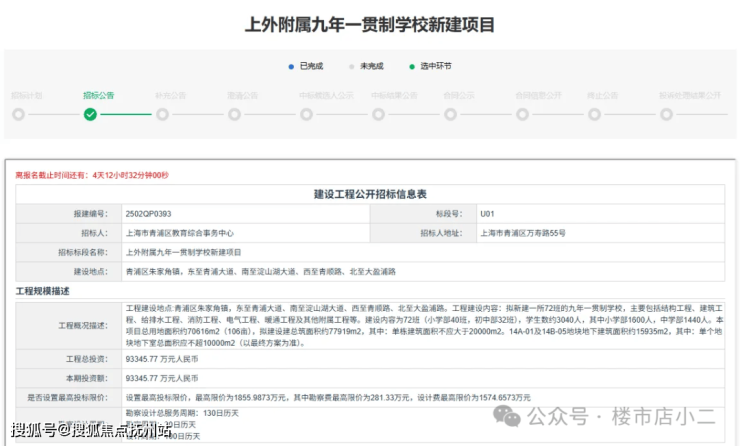Screen dimensions: 740x446
Task: Click the blue 已完成 legend dot
Action: click(x=290, y=66)
